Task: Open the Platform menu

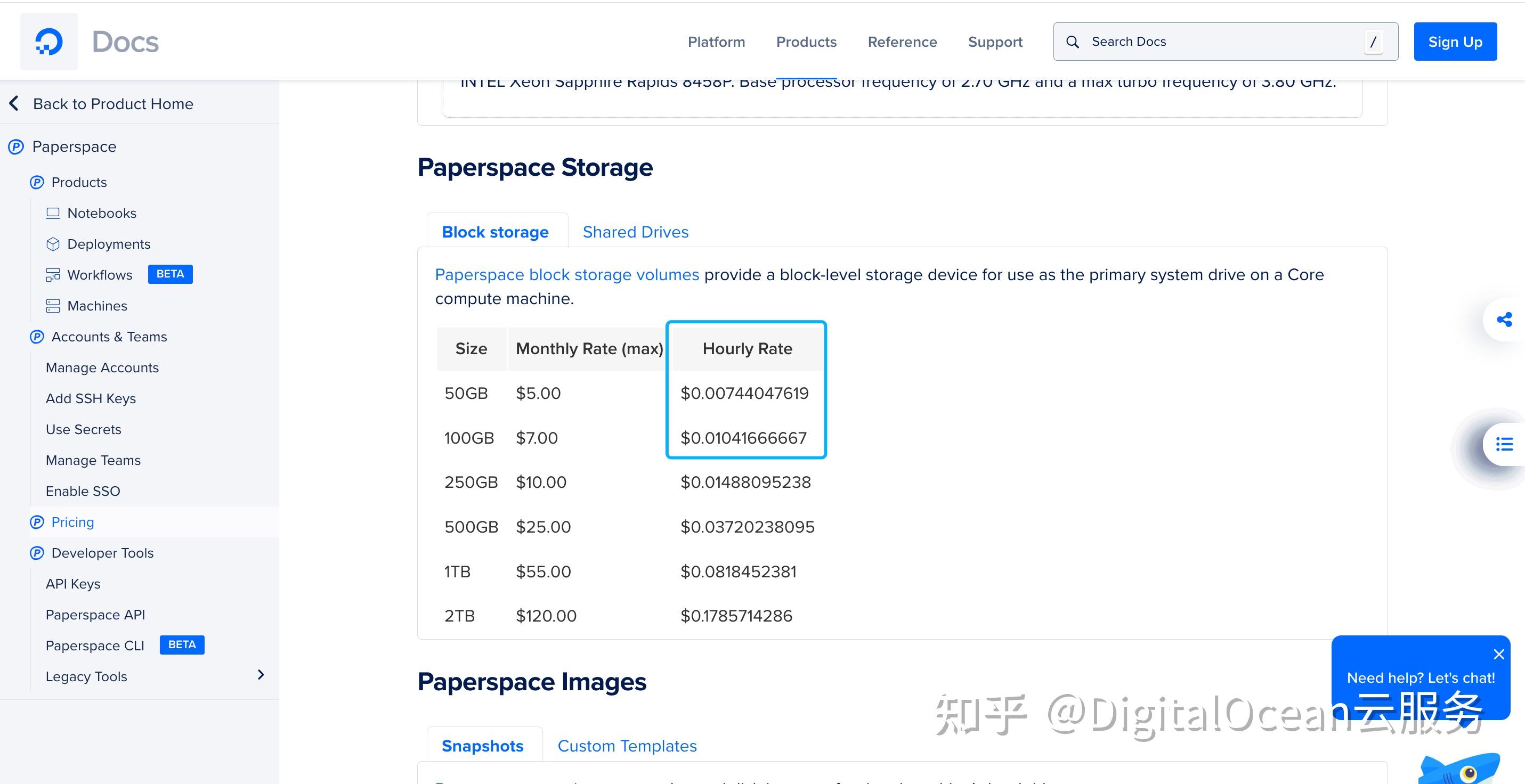Action: click(716, 42)
